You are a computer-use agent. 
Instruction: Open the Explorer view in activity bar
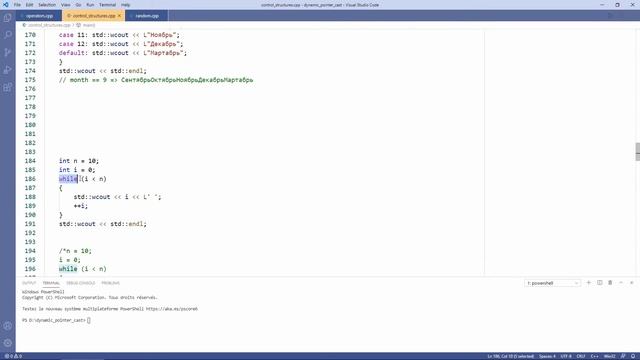8,18
